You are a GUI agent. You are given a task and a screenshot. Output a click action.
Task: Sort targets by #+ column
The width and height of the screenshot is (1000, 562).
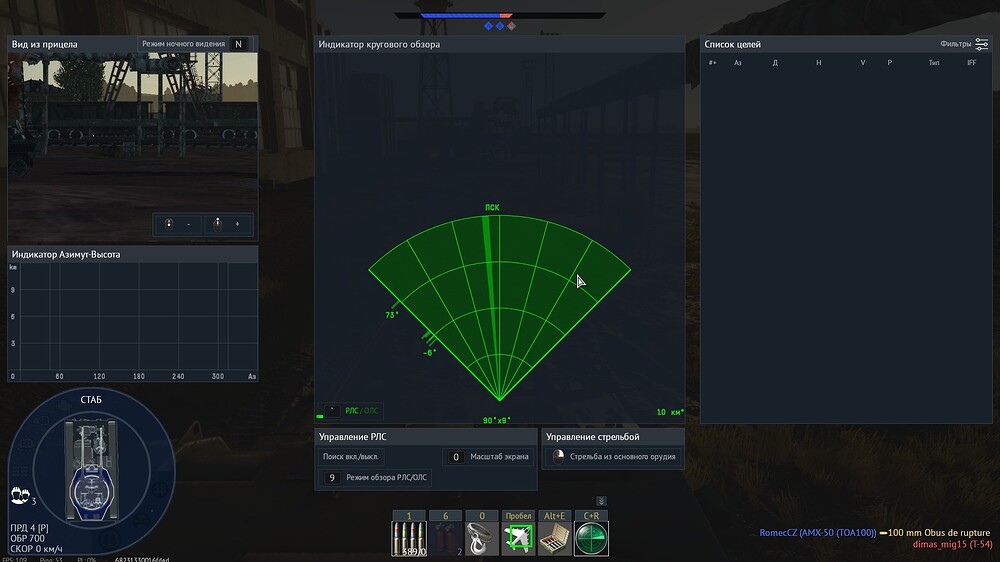click(x=712, y=63)
